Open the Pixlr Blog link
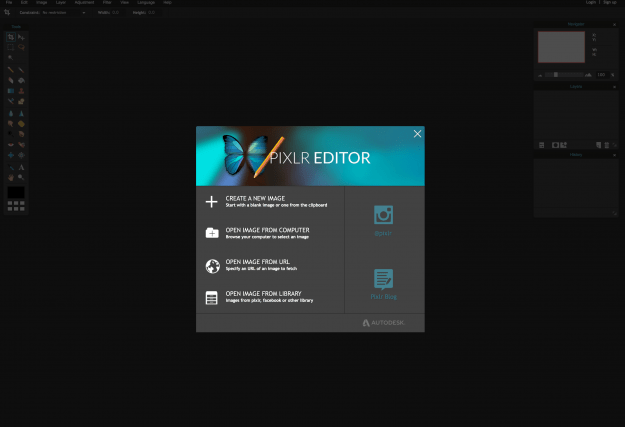The image size is (625, 427). (x=383, y=284)
